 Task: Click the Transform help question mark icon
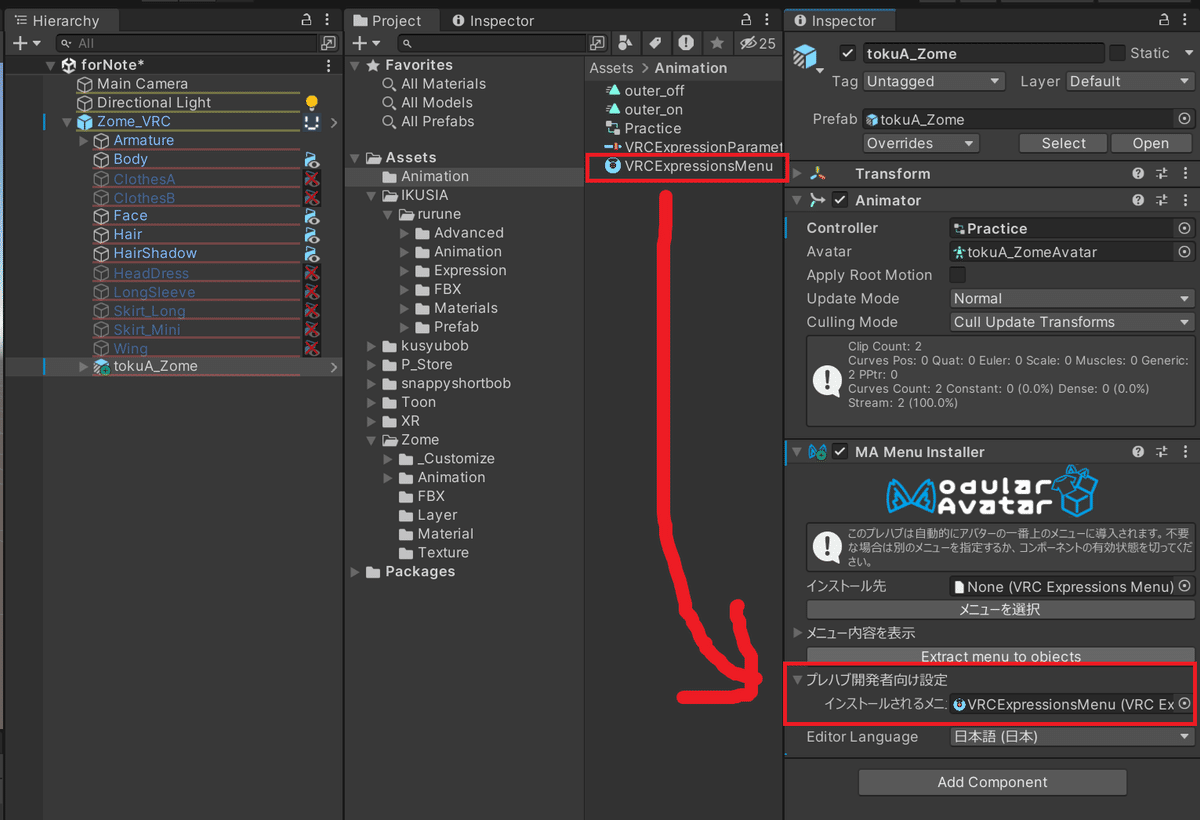(x=1138, y=173)
